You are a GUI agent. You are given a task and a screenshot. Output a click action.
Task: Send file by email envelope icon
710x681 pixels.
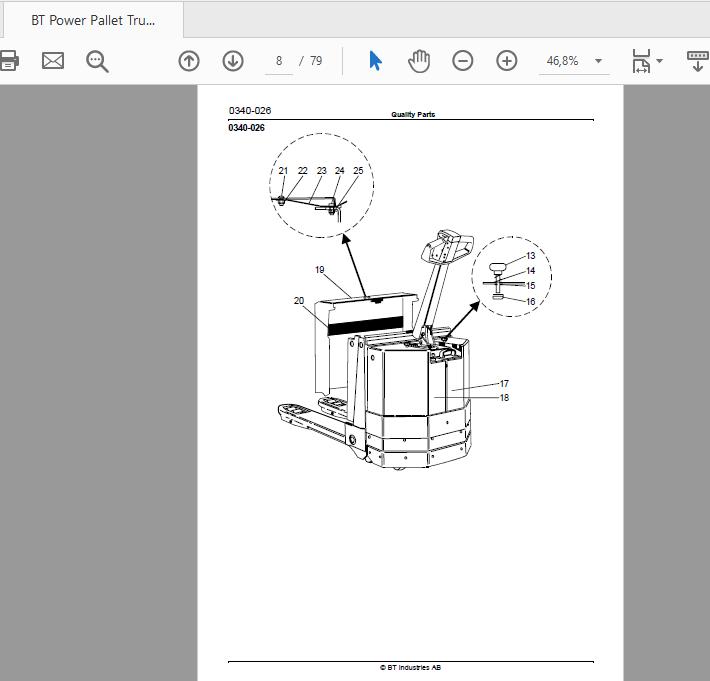click(x=53, y=61)
